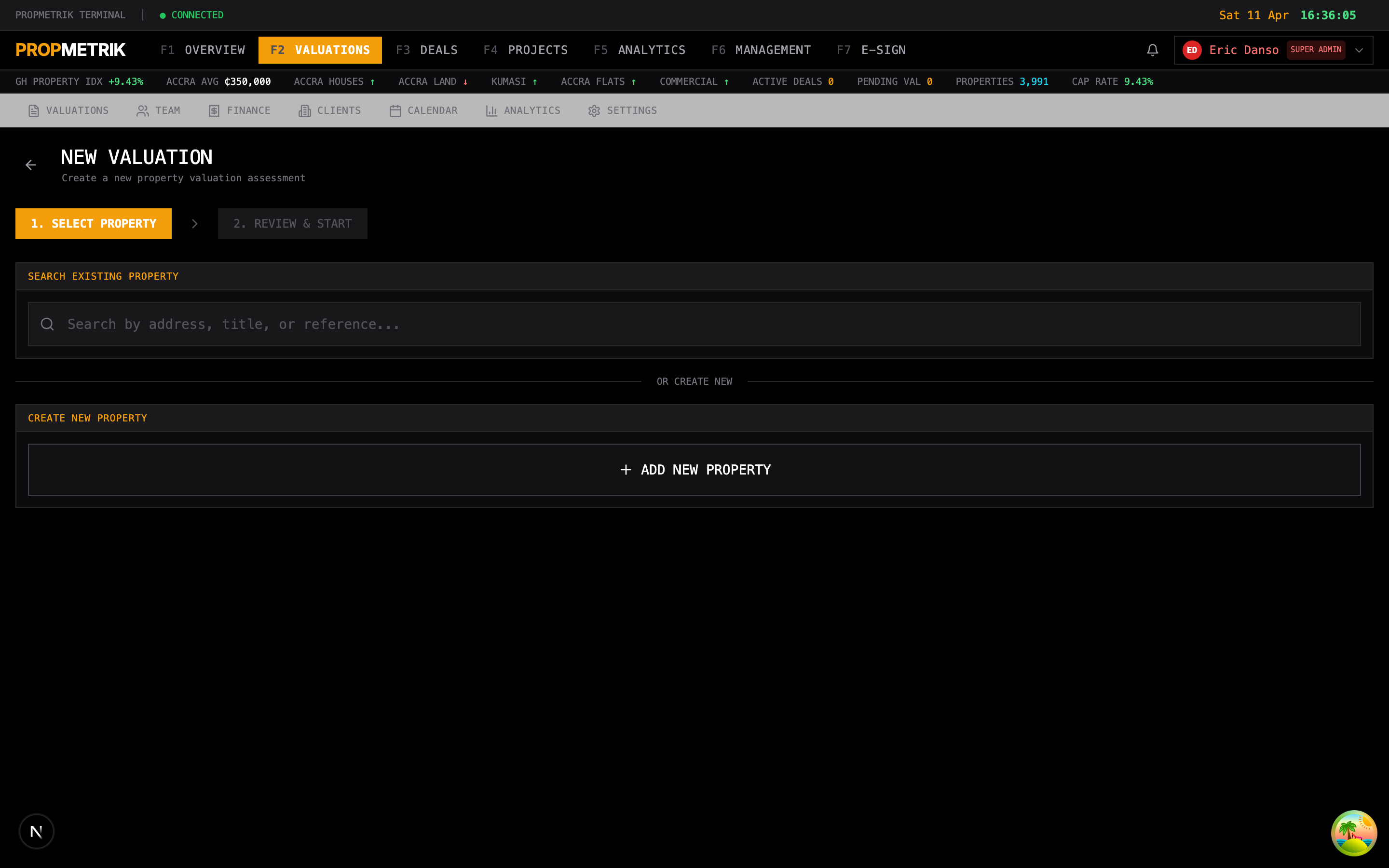Click the Add New Property button

pyautogui.click(x=694, y=470)
